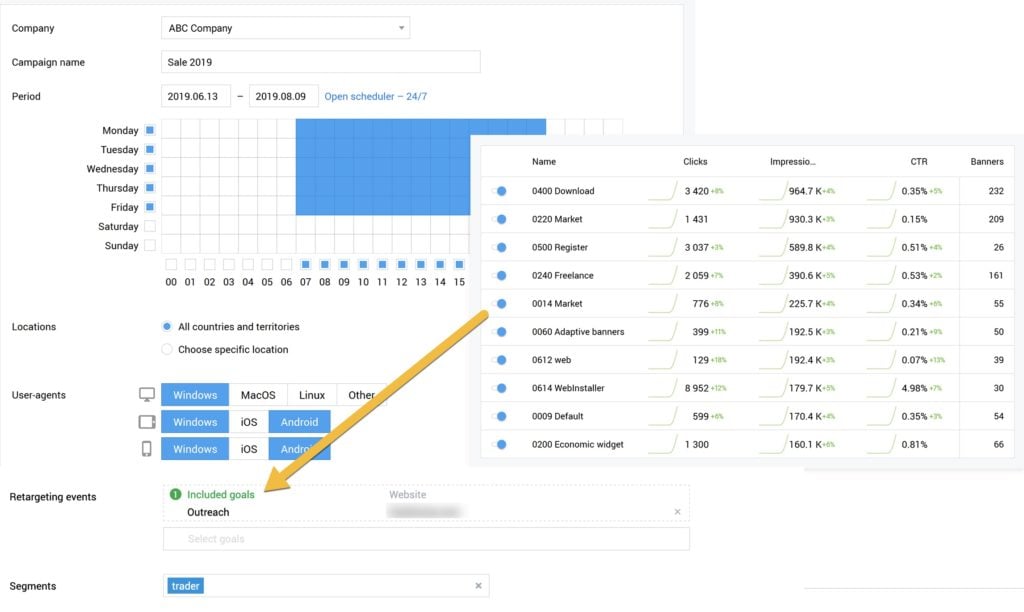Toggle tablet iOS user-agent
Image resolution: width=1024 pixels, height=612 pixels.
(x=249, y=422)
